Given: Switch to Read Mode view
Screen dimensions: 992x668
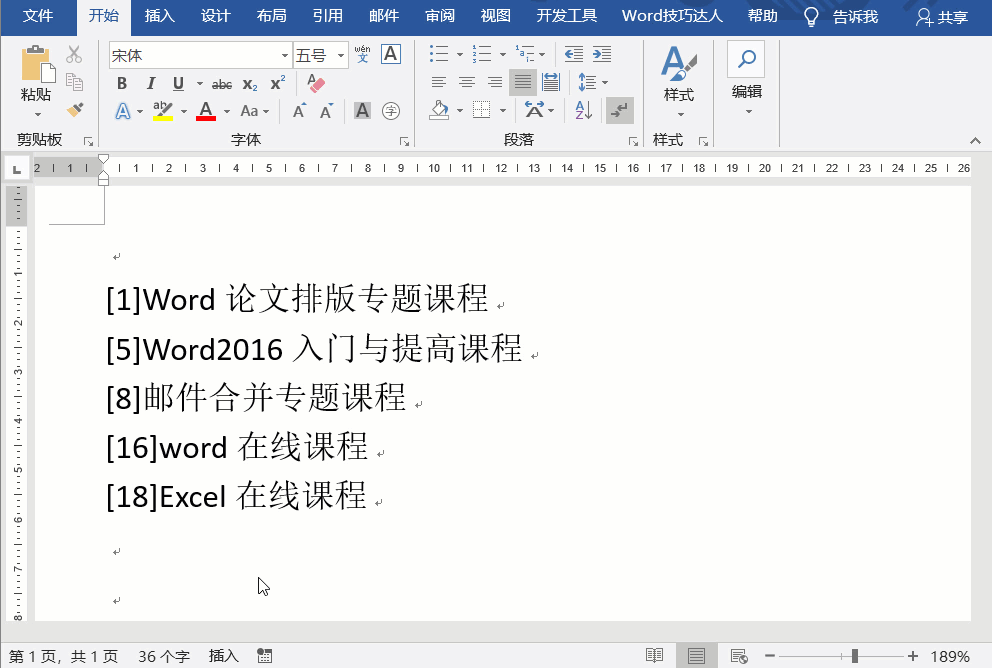Looking at the screenshot, I should (654, 656).
